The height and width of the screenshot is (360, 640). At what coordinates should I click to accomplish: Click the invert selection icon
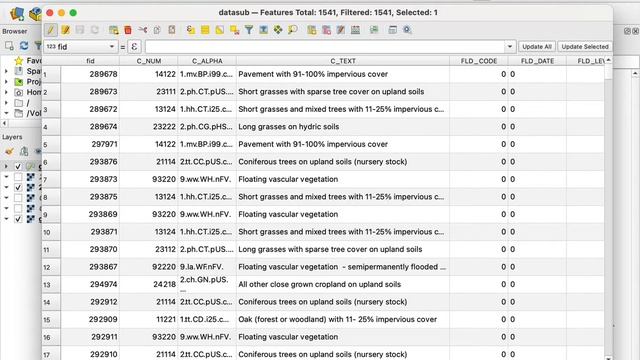220,30
